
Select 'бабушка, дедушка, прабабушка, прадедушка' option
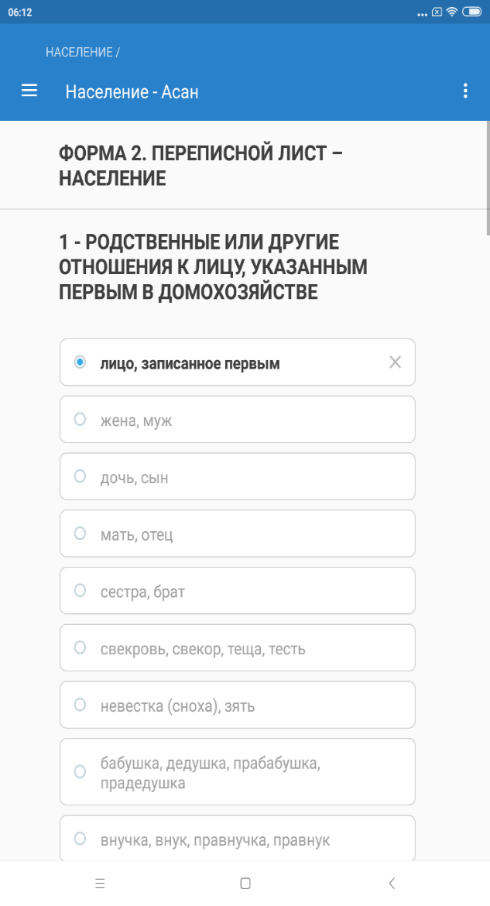click(237, 772)
